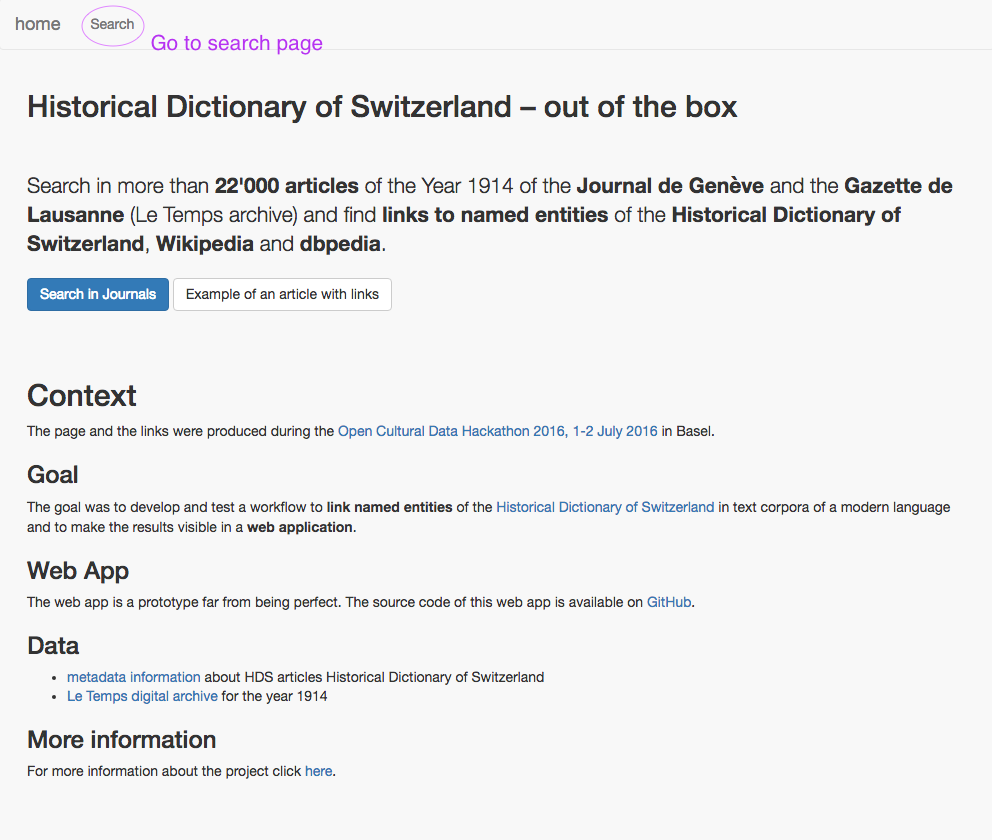Open Example of an article with links

point(282,294)
